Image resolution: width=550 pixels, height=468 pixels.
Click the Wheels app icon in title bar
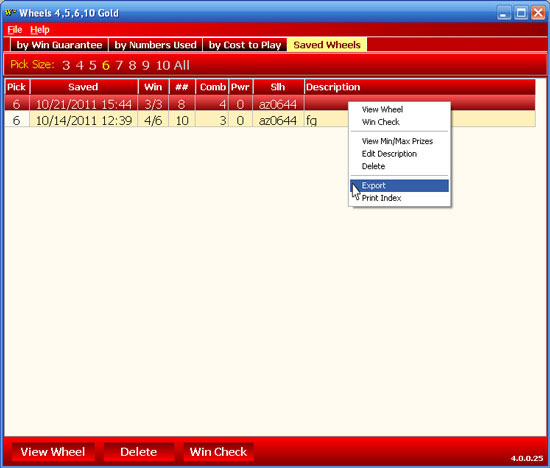(x=11, y=13)
